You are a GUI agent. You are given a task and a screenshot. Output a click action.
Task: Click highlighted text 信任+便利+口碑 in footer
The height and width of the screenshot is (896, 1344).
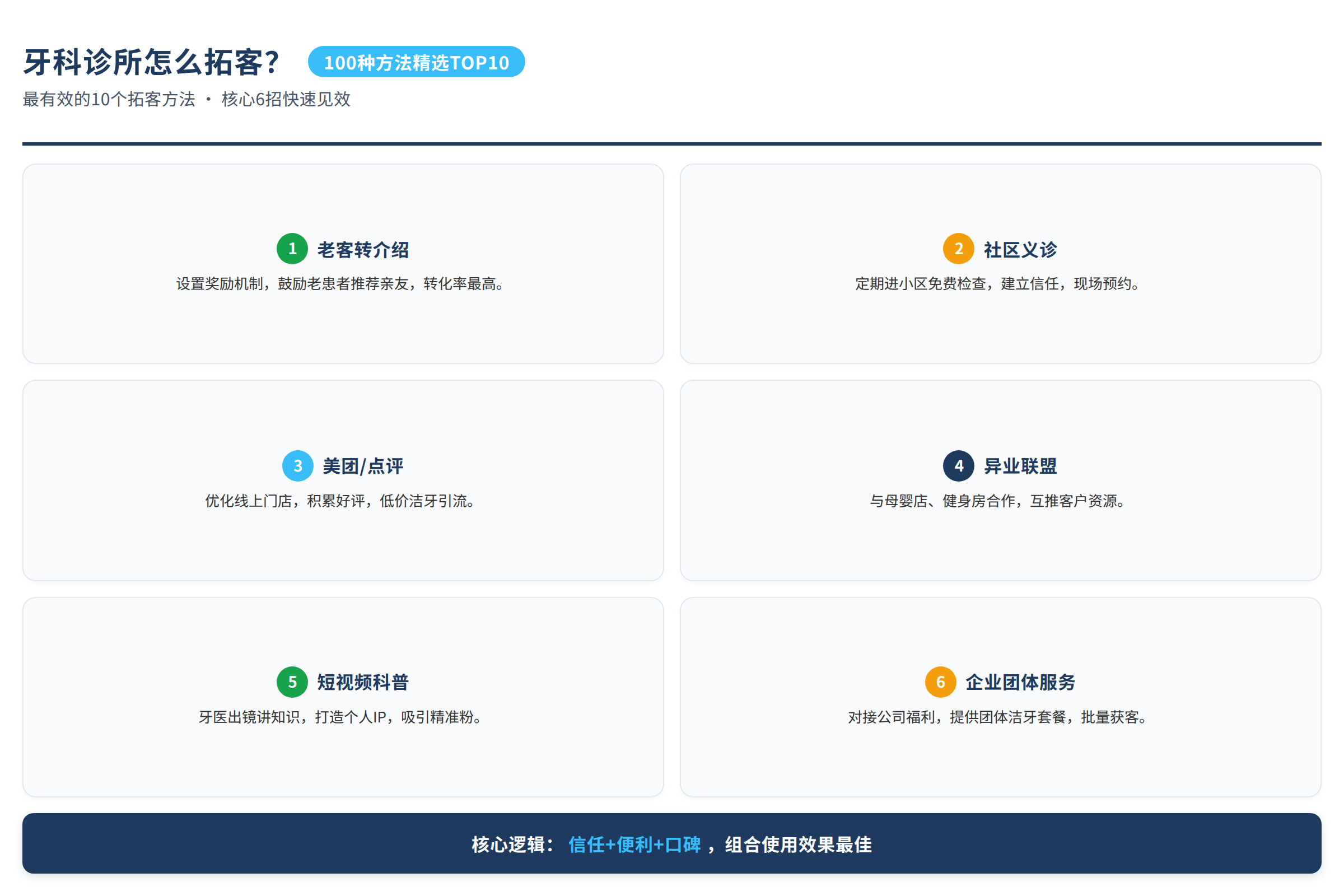pyautogui.click(x=634, y=844)
